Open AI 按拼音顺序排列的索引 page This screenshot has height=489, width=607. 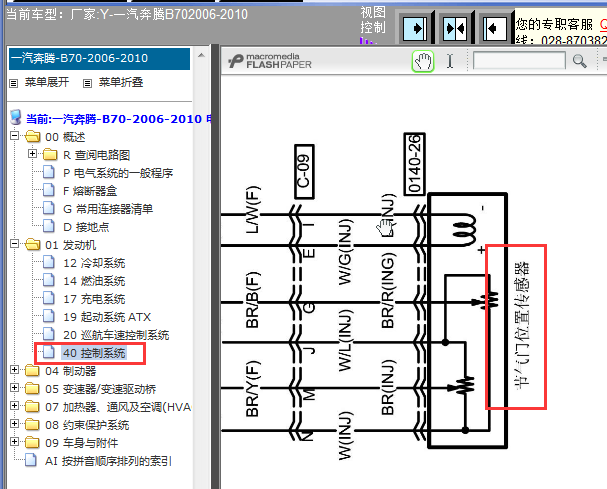point(108,461)
